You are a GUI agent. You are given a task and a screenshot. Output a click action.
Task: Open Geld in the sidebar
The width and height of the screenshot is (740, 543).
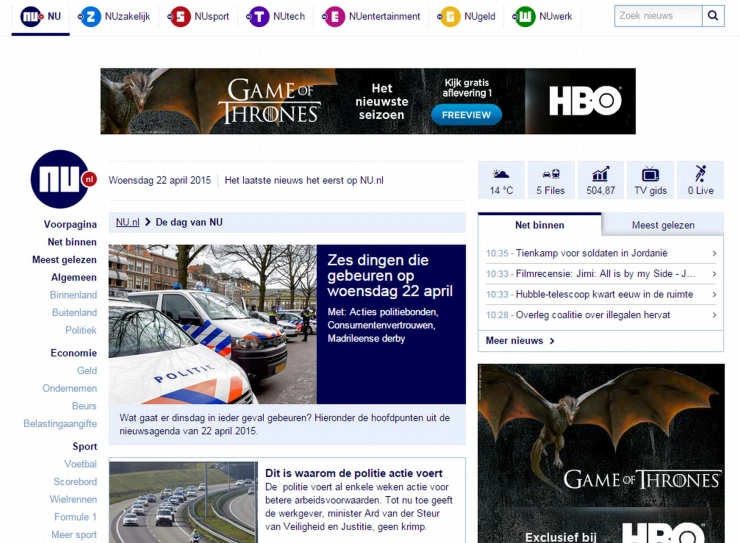point(87,371)
